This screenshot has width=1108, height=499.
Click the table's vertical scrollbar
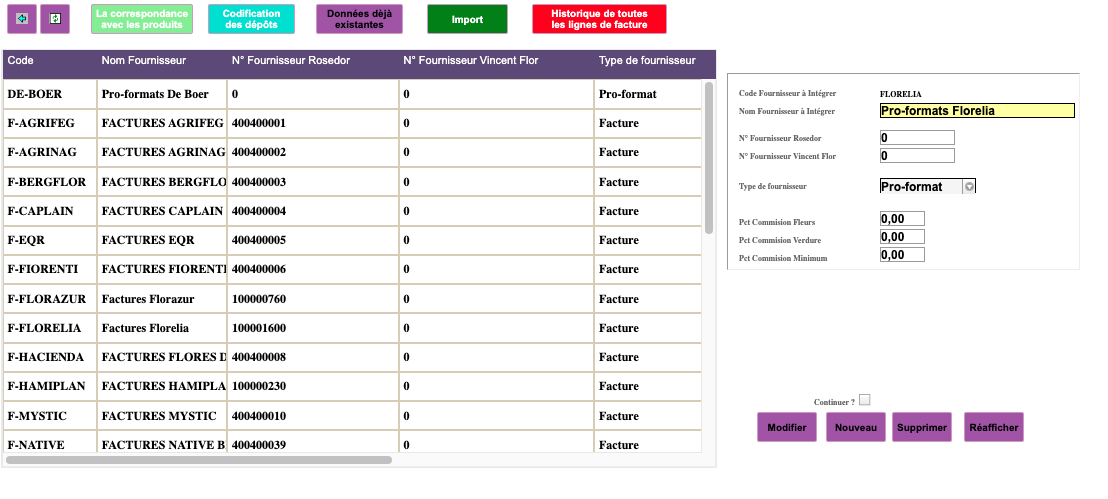pos(709,160)
